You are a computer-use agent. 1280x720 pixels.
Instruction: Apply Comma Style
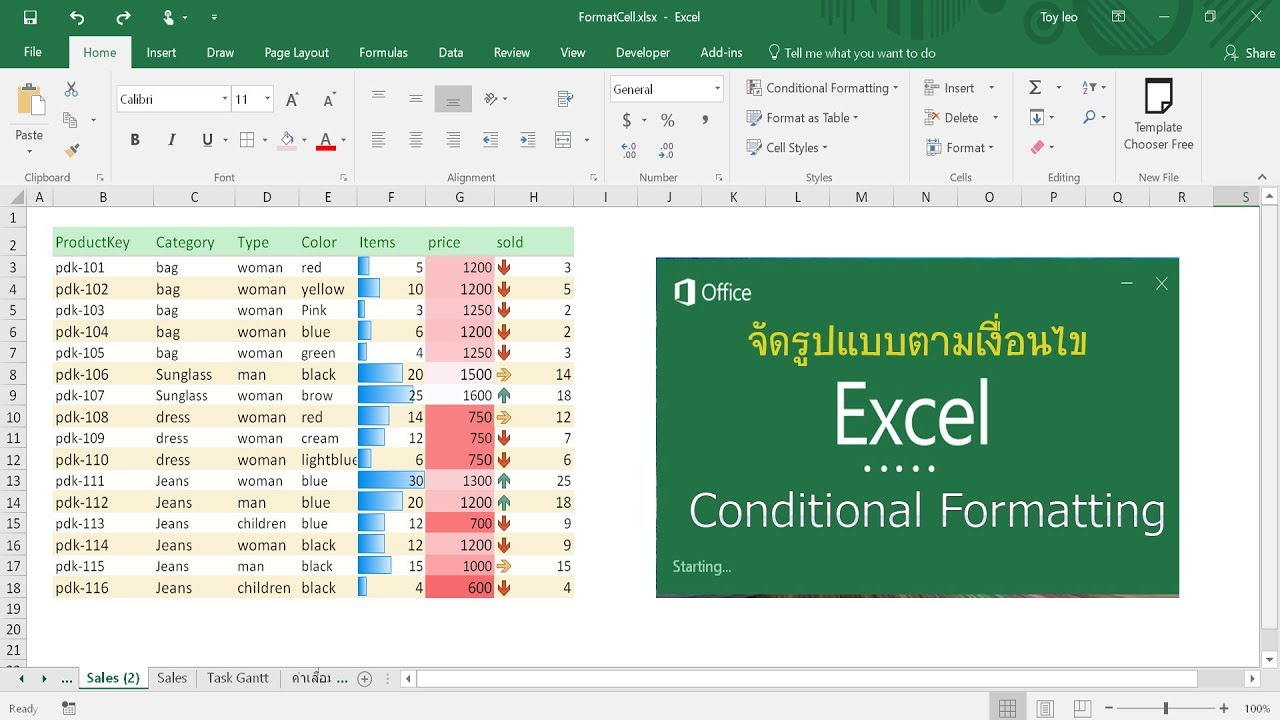705,120
